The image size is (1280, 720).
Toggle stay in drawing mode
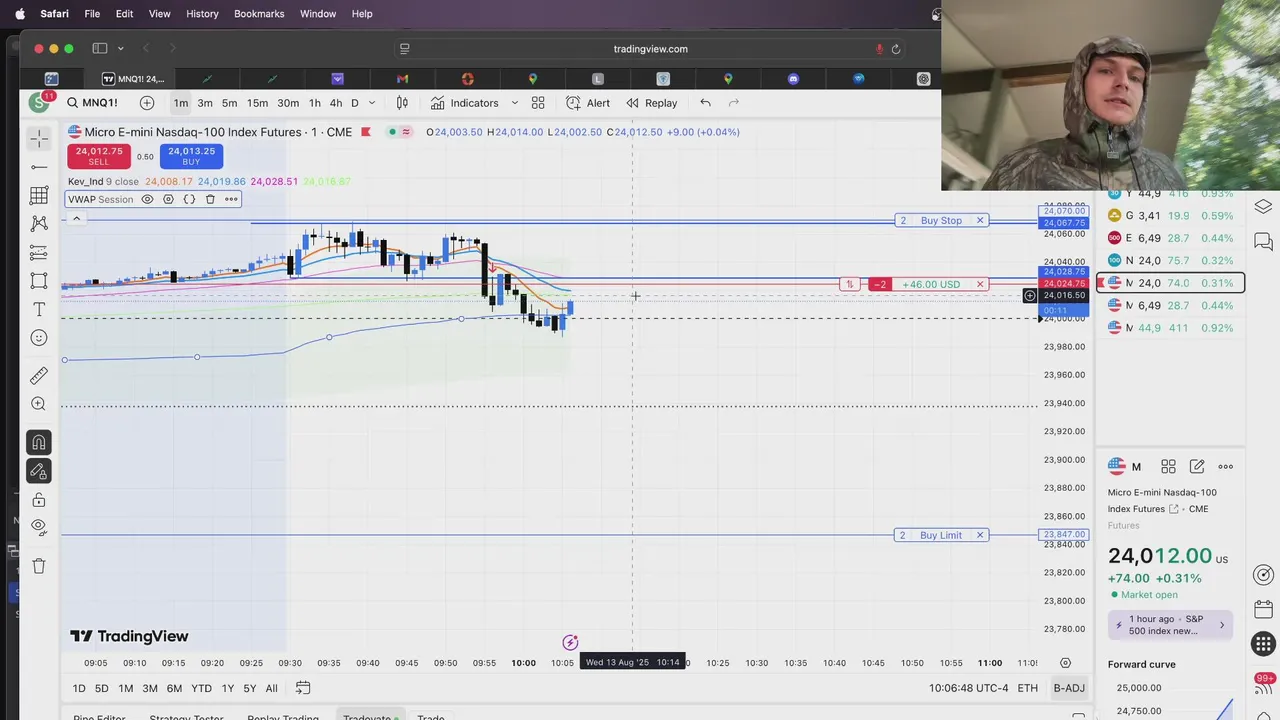(x=39, y=471)
